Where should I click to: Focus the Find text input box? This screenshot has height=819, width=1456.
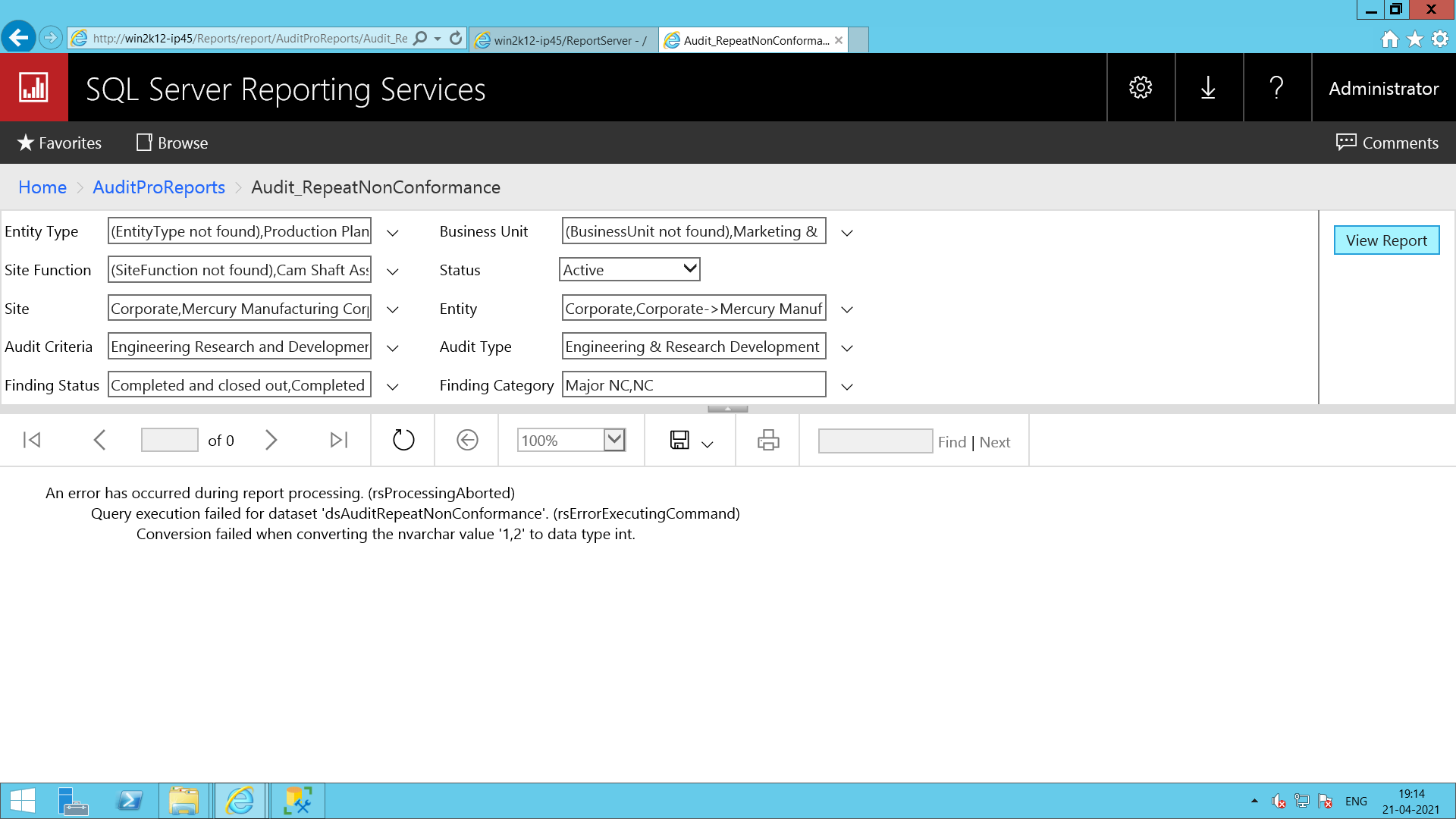coord(875,441)
